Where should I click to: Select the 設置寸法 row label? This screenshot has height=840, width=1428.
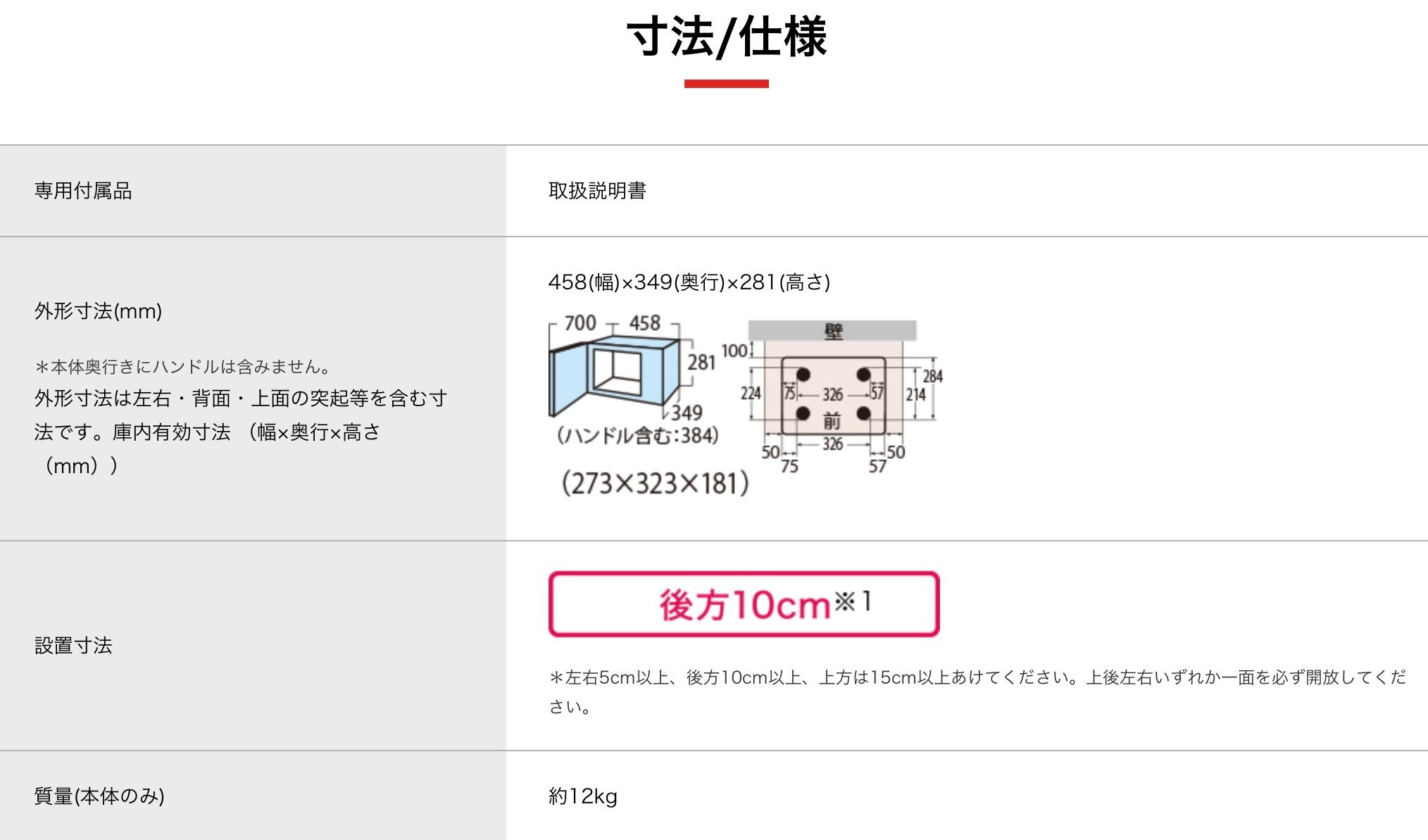tap(73, 646)
